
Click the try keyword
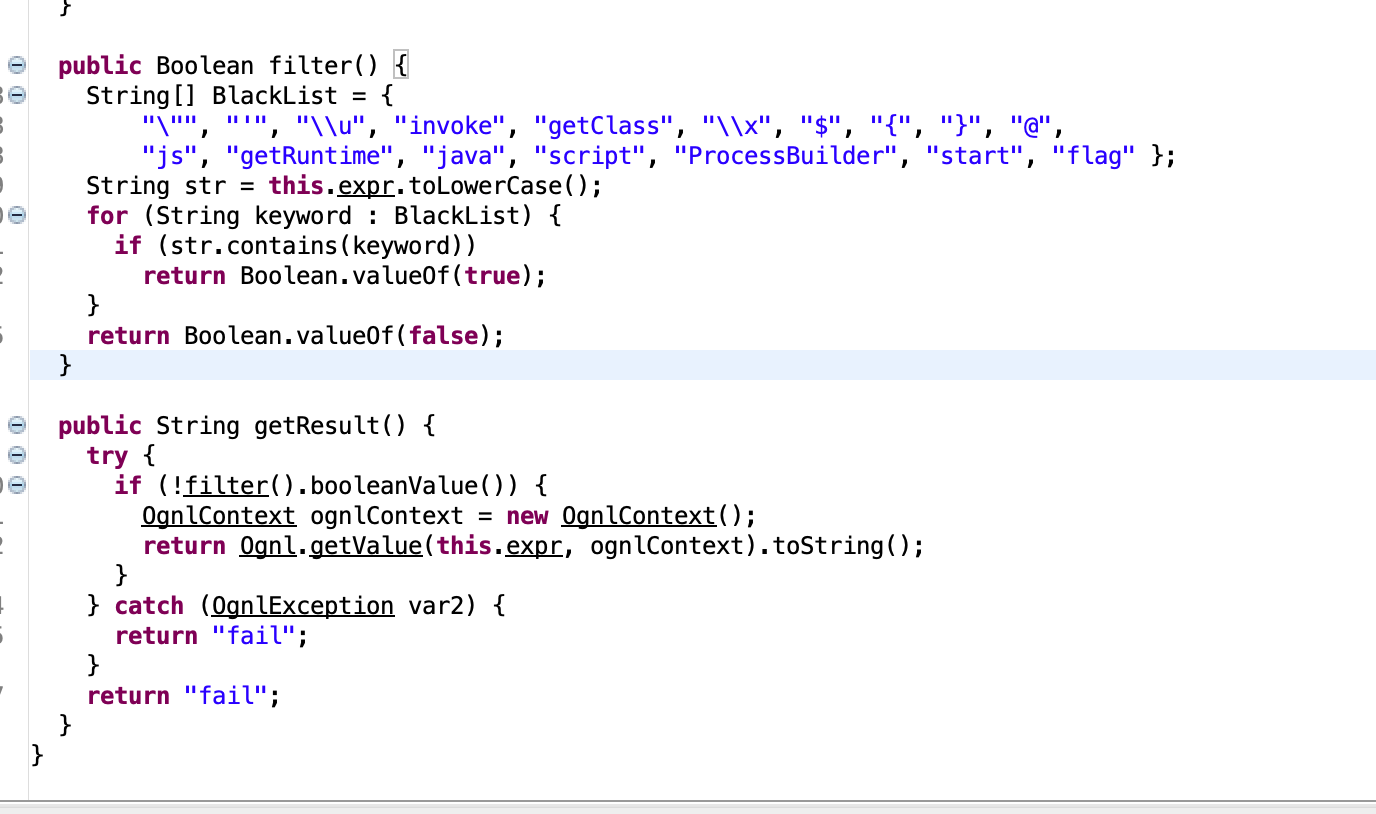(107, 456)
